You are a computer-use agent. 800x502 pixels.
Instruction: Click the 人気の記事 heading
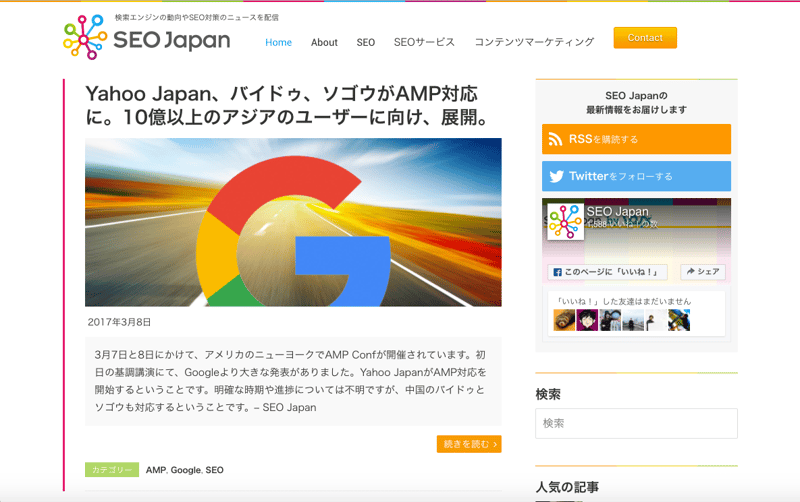point(567,487)
